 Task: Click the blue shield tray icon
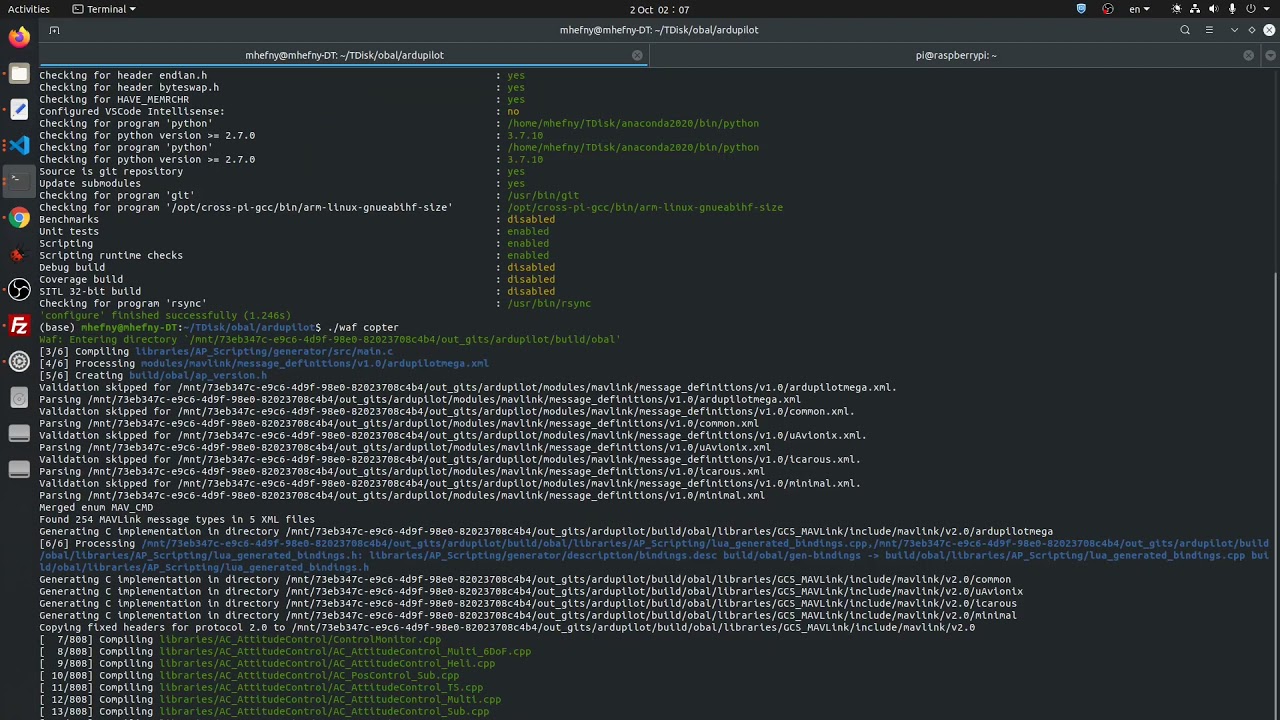click(1081, 9)
